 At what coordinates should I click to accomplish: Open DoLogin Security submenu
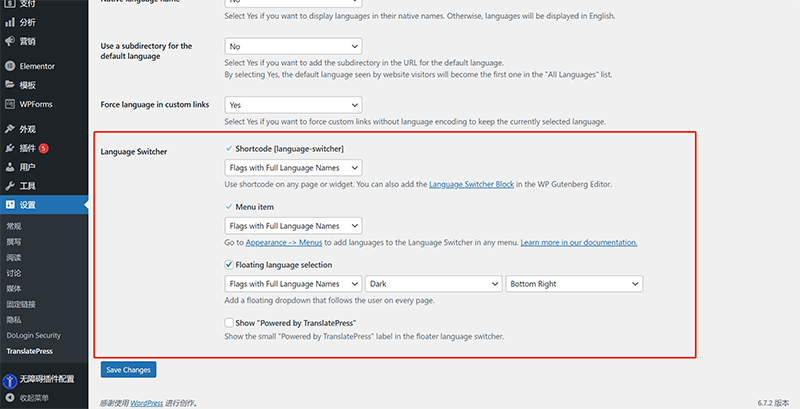[x=33, y=336]
